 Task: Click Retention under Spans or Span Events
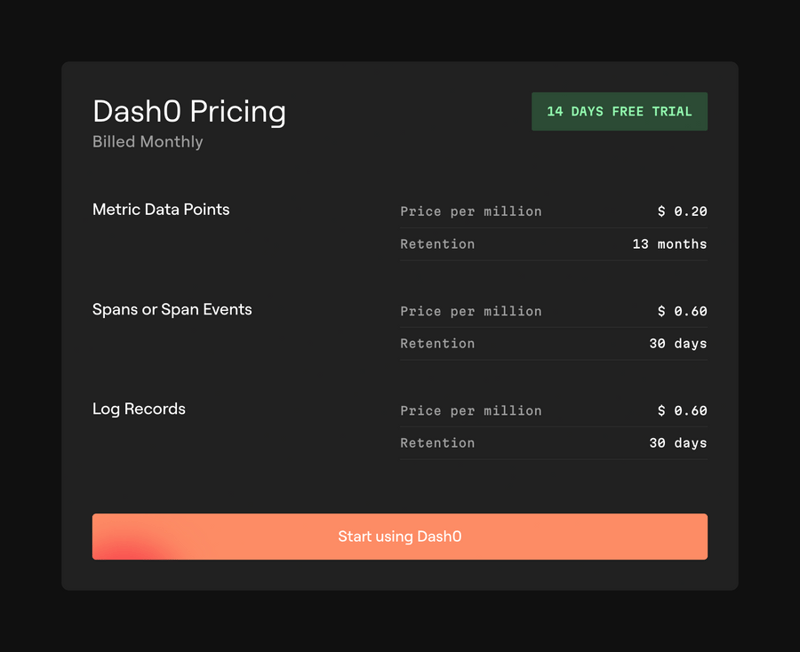point(437,343)
